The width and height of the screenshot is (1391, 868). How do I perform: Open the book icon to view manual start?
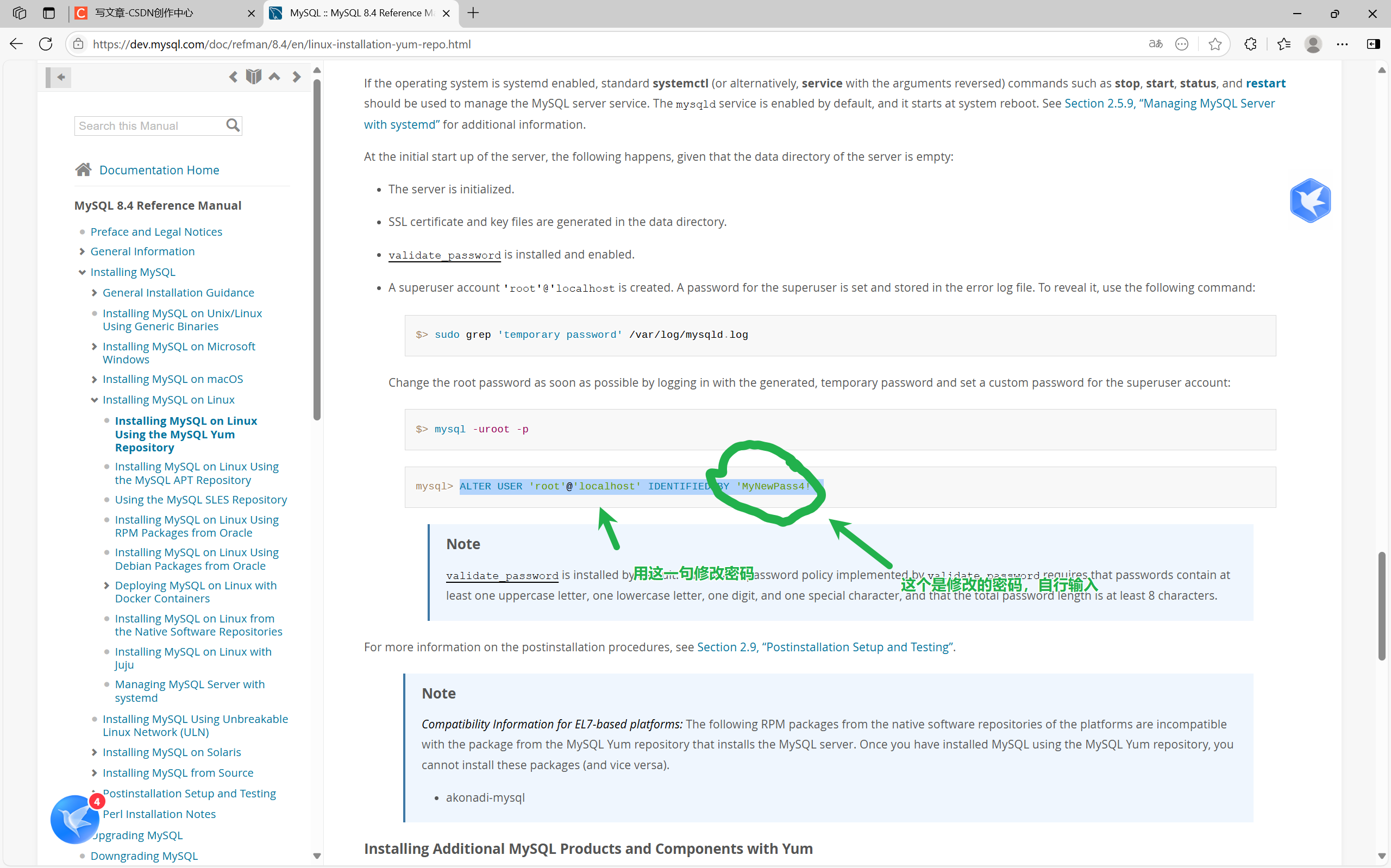click(253, 76)
